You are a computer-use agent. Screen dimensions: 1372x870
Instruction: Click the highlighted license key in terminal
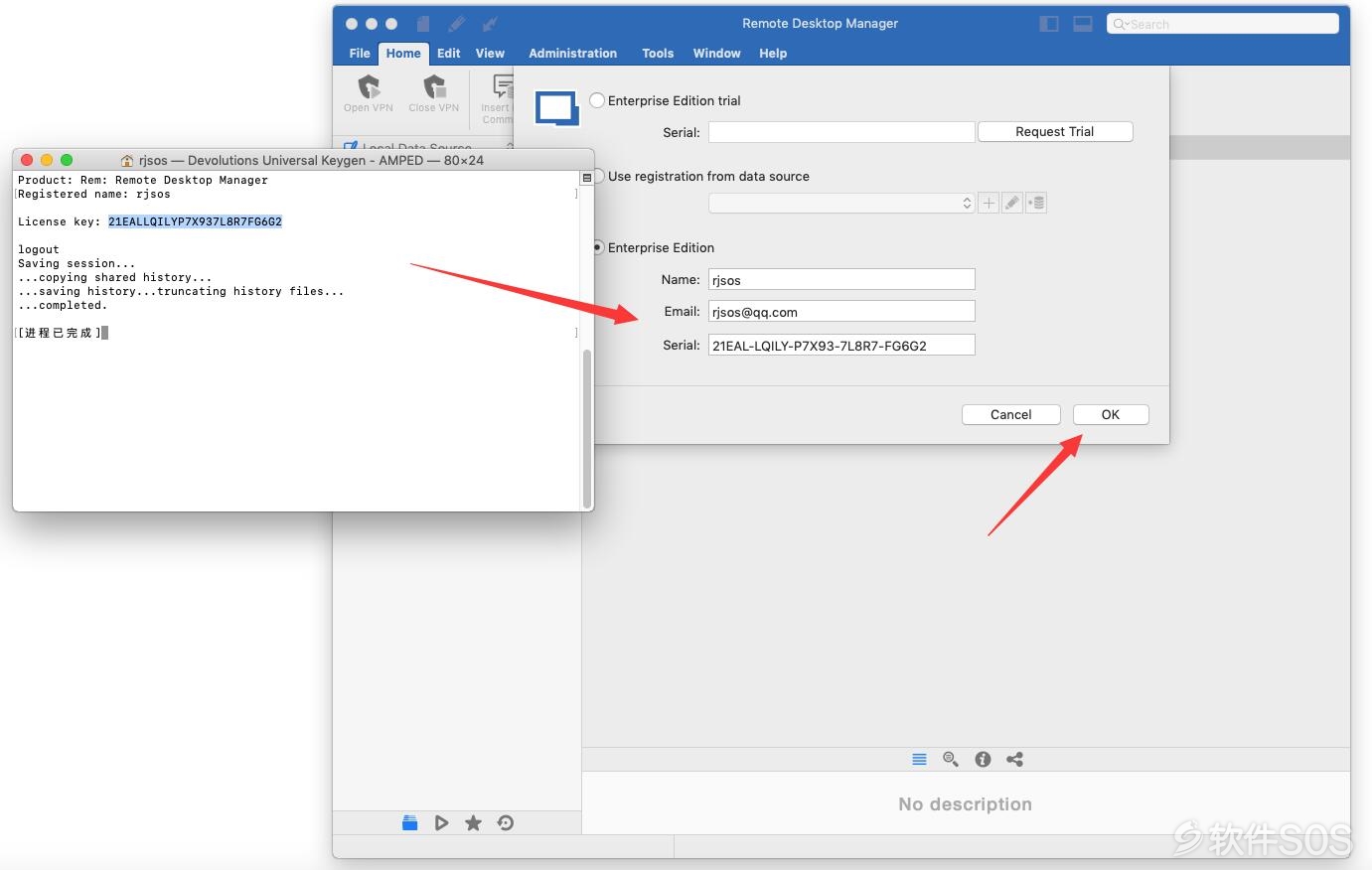pyautogui.click(x=195, y=221)
